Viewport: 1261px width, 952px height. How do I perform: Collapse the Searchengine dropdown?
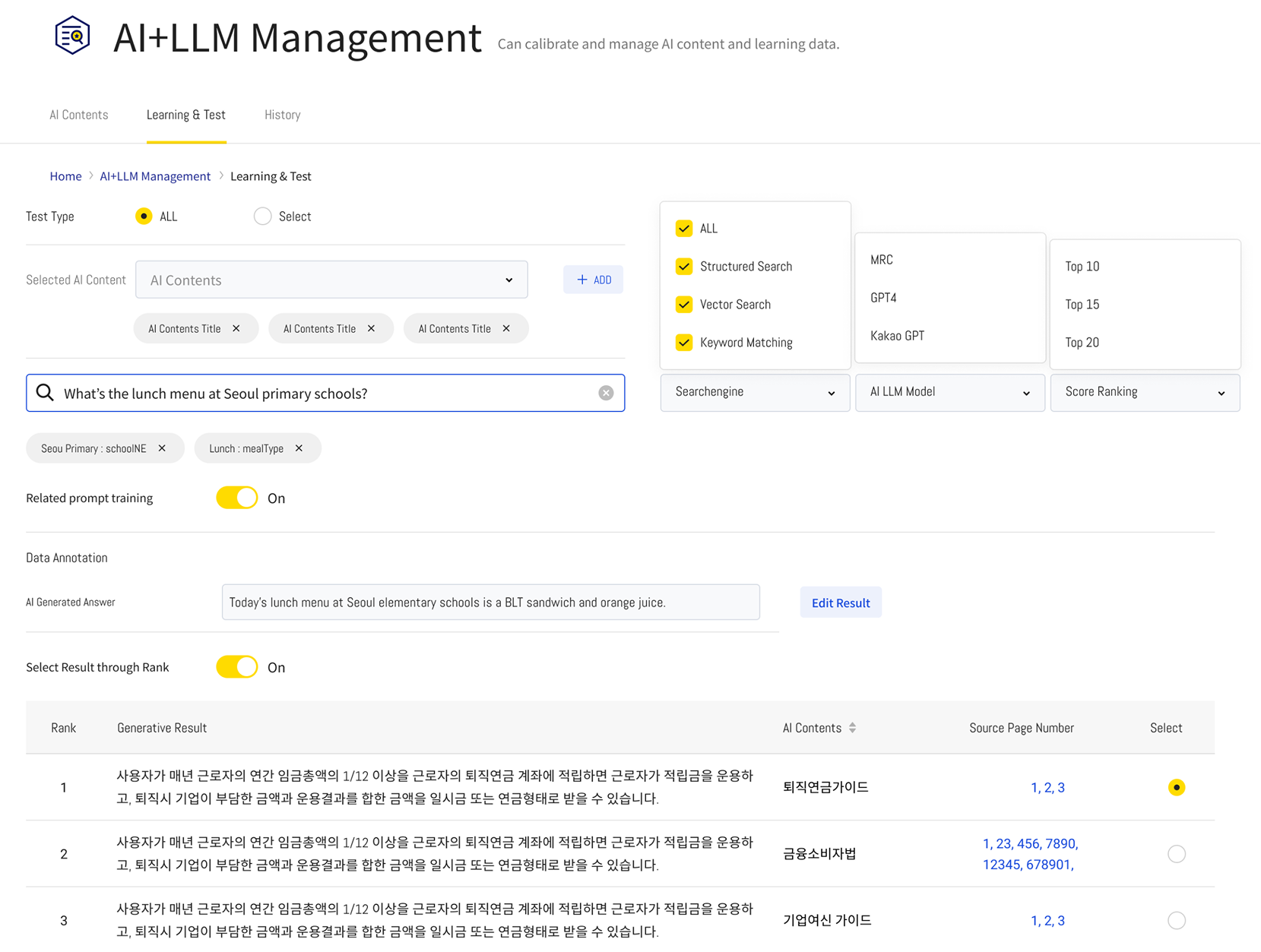[755, 392]
